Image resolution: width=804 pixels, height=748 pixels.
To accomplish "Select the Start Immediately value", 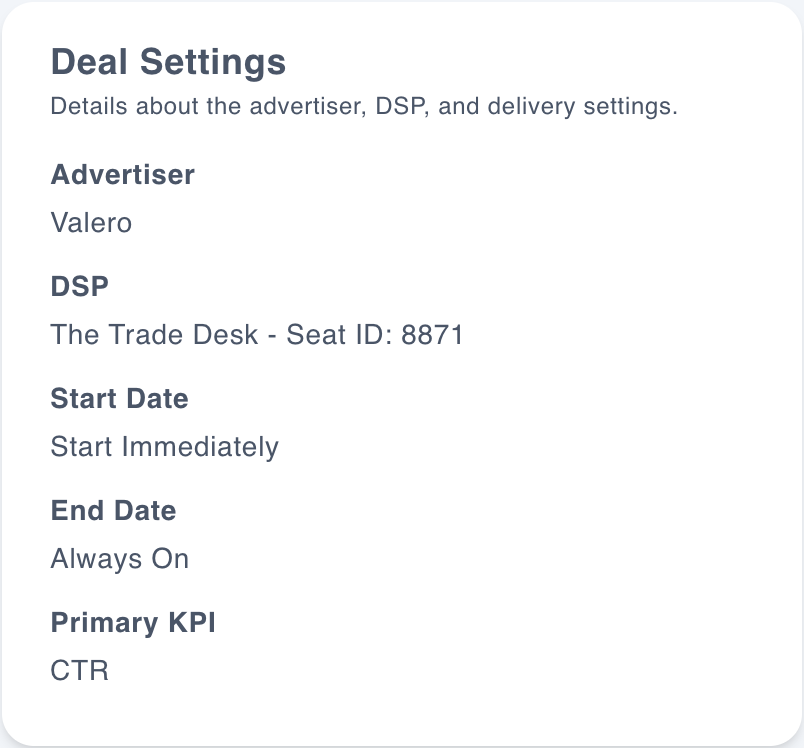I will click(165, 447).
